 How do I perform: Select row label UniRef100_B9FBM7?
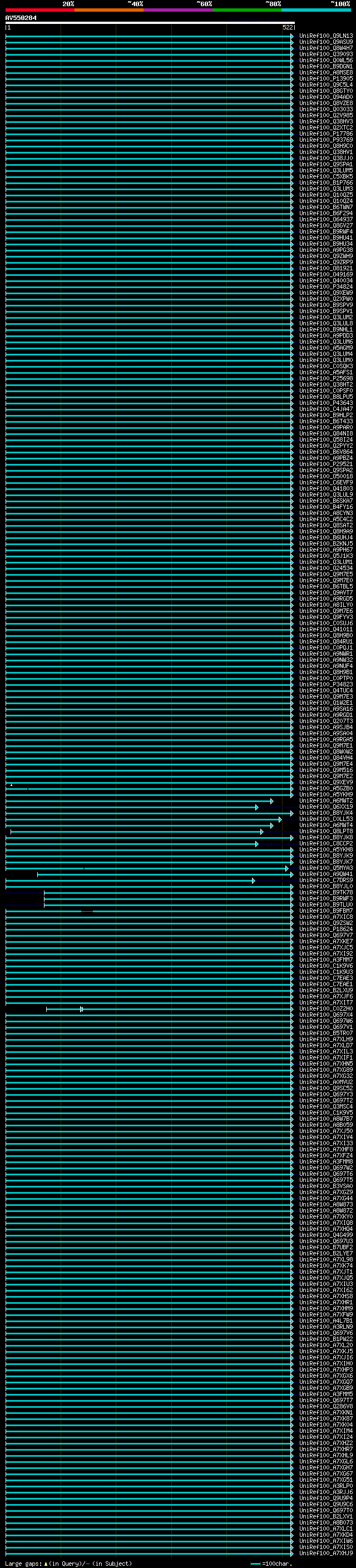click(x=325, y=911)
